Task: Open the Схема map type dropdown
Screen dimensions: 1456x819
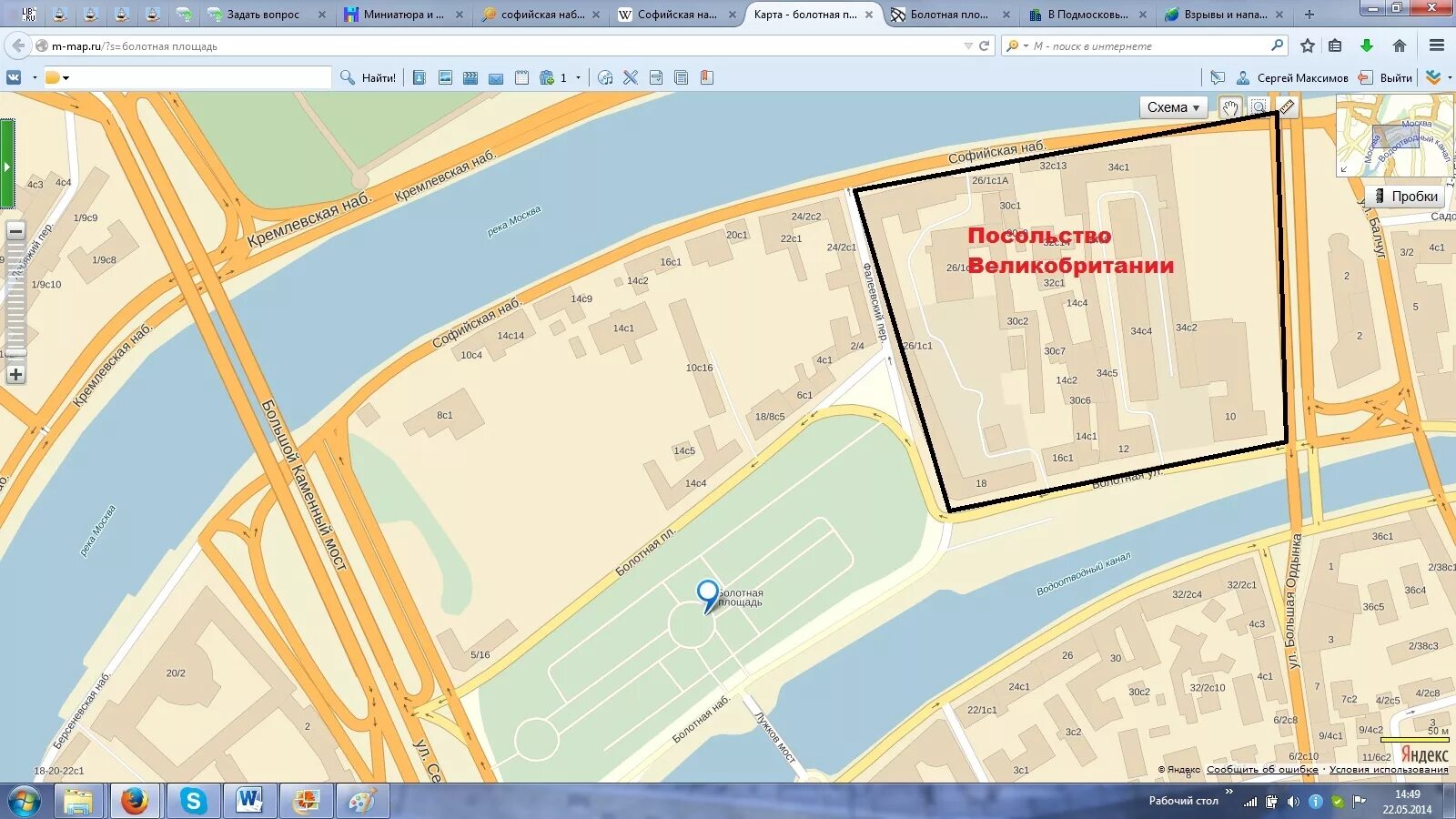Action: coord(1173,107)
